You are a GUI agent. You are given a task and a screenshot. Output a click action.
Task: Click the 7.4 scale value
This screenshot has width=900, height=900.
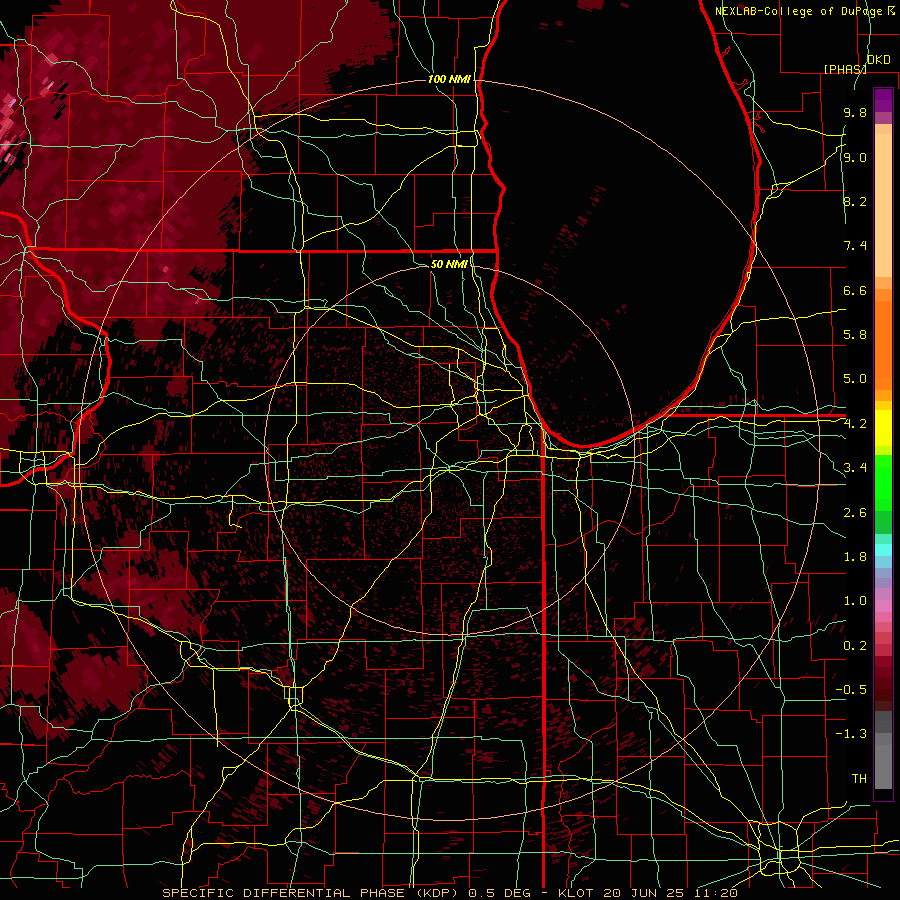(x=855, y=246)
